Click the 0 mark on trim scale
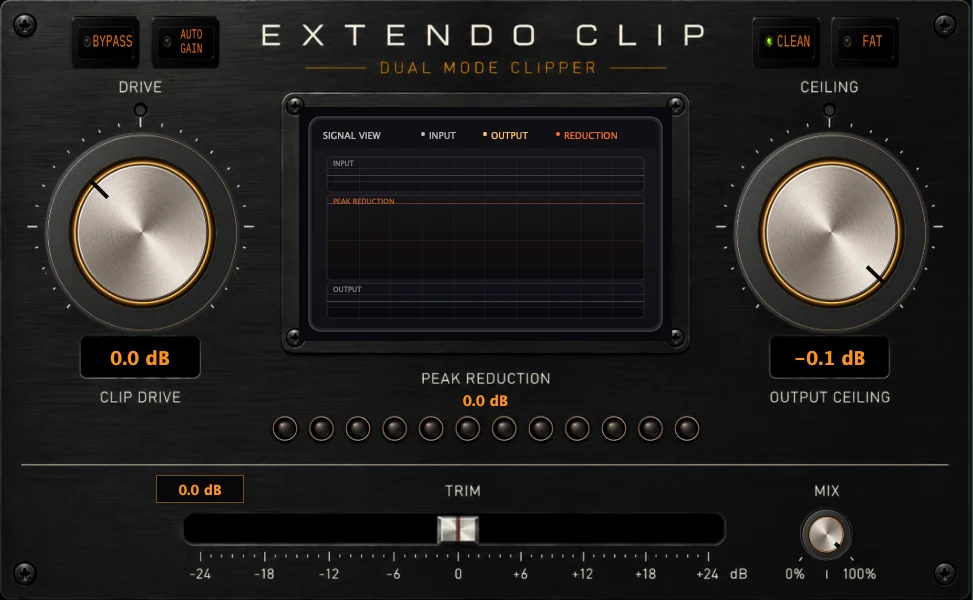973x600 pixels. click(458, 574)
